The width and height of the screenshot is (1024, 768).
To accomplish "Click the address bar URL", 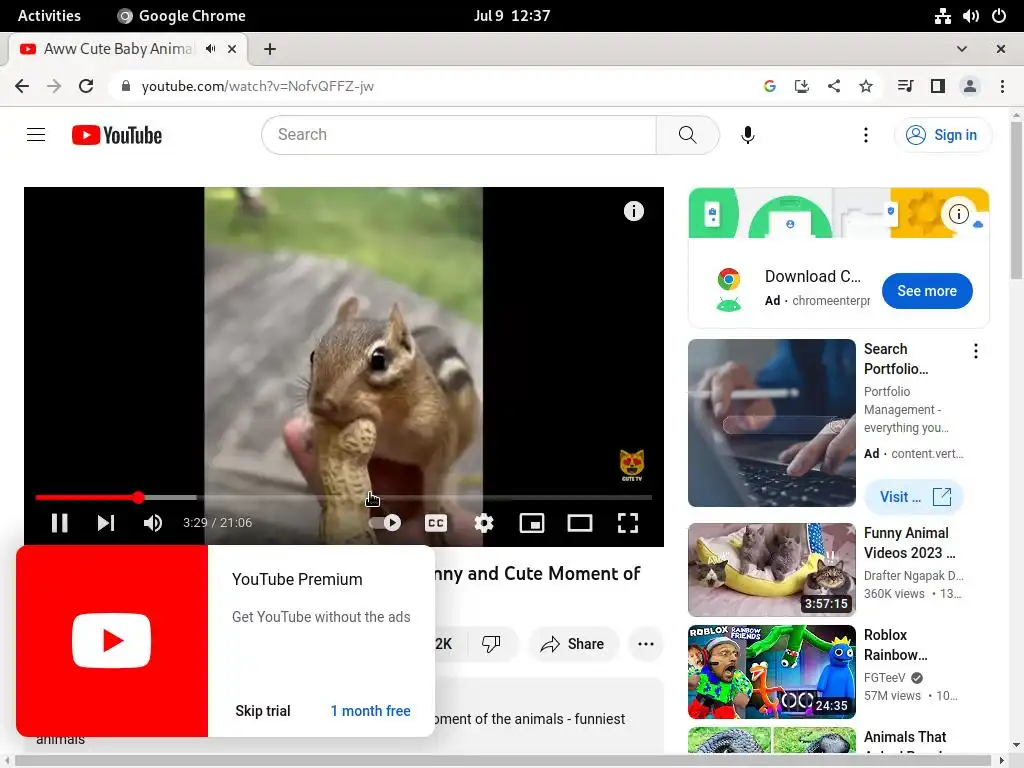I will coord(257,86).
